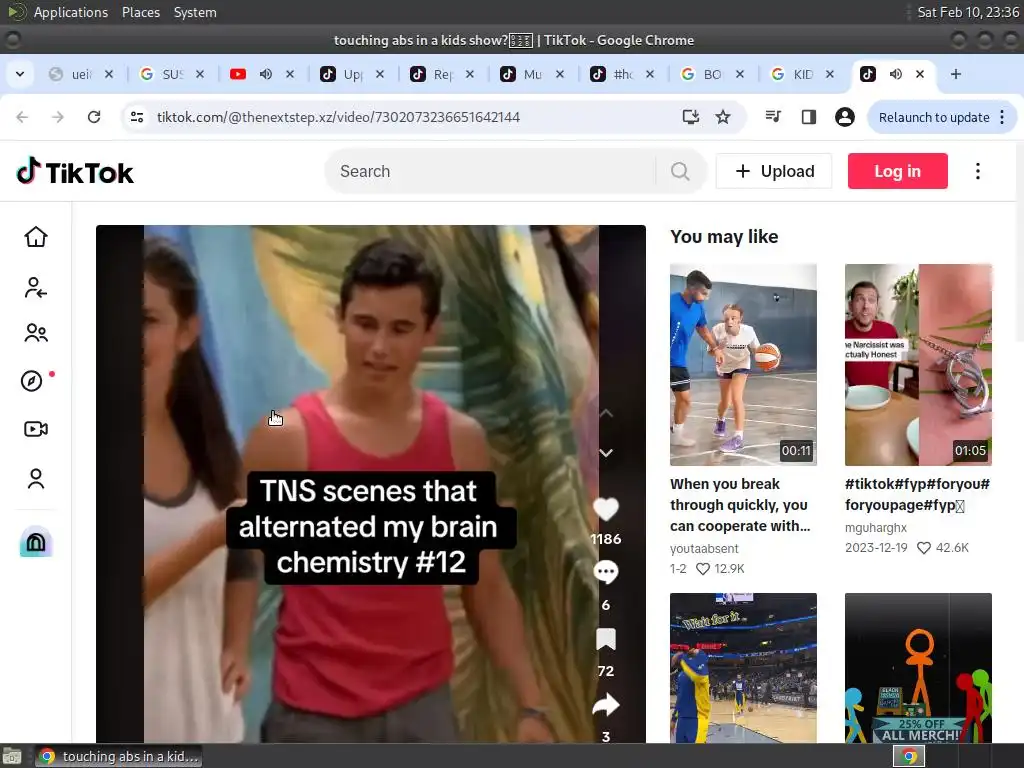
Task: Open the Profile sidebar icon
Action: coord(36,479)
